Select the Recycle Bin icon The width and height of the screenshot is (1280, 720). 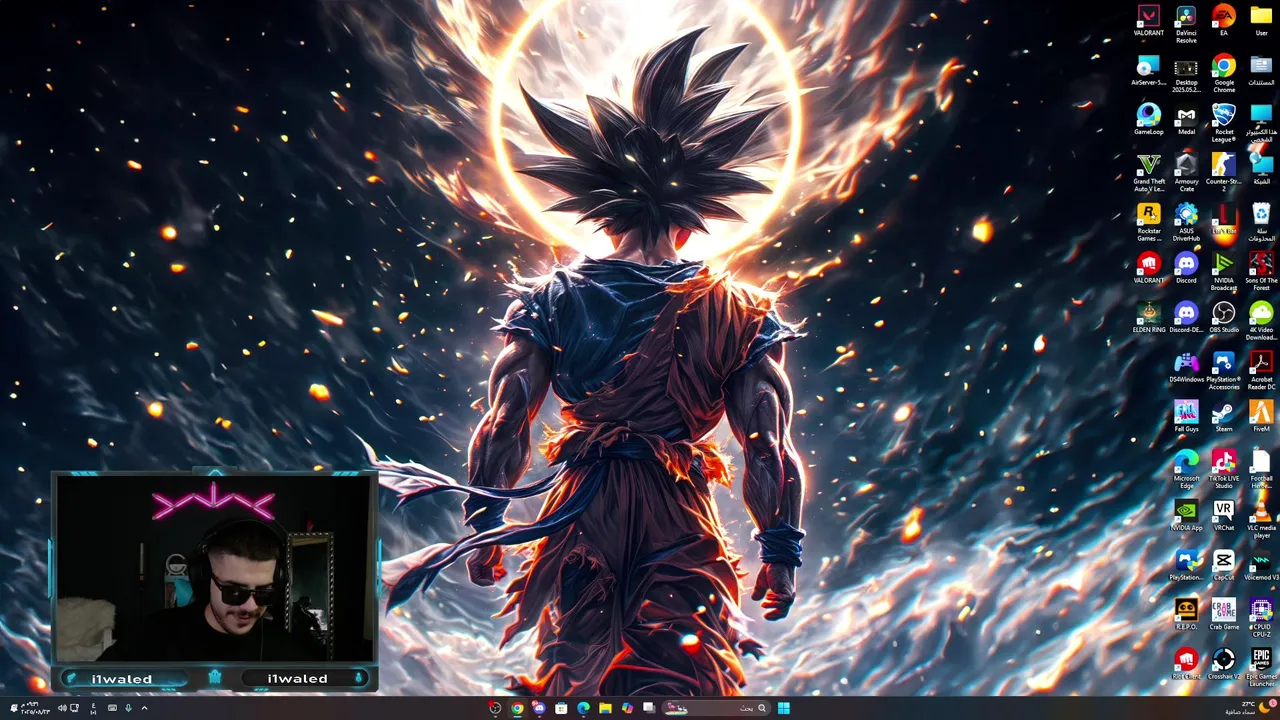[1261, 223]
